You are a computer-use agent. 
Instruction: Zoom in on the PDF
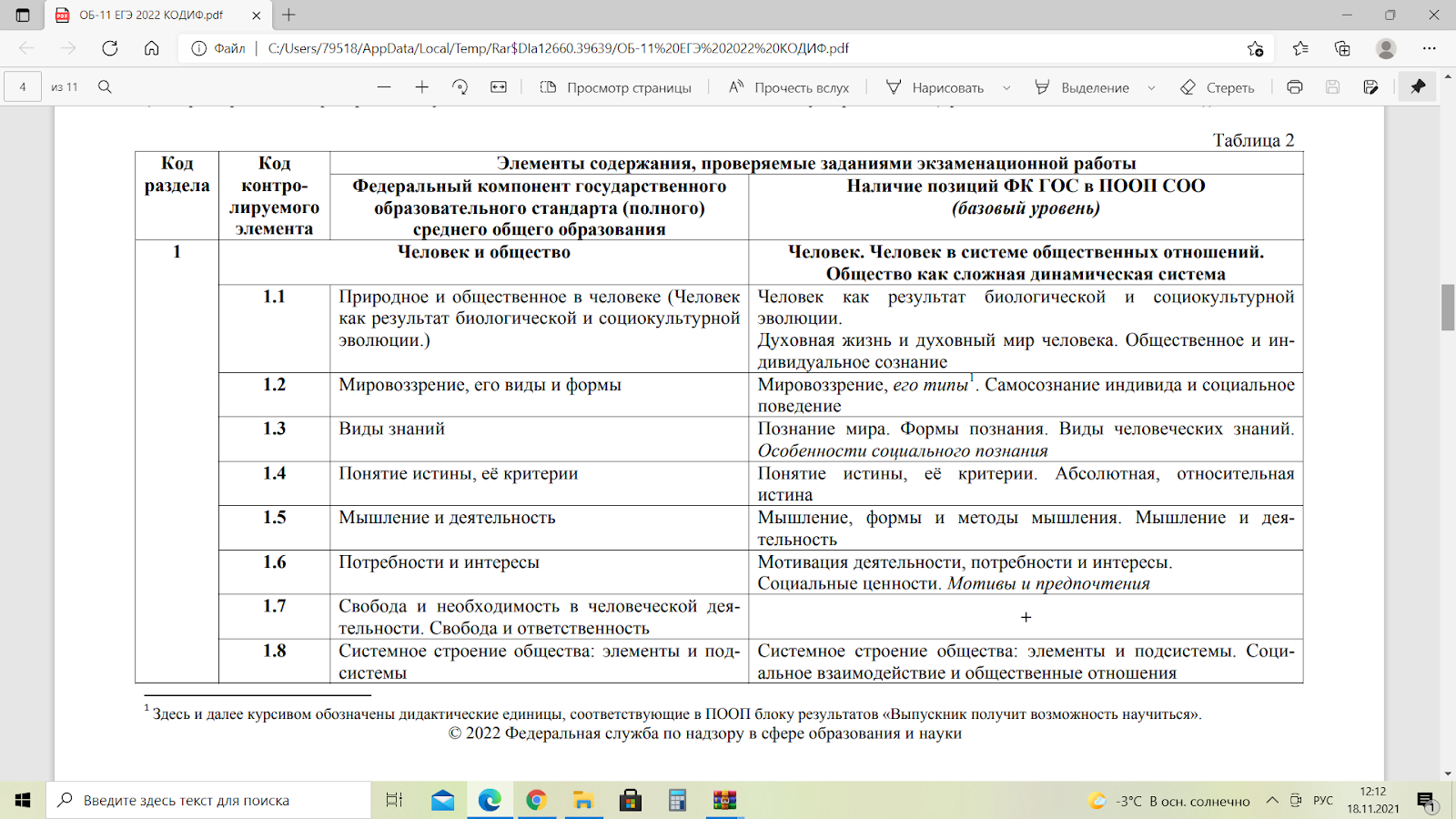coord(422,87)
